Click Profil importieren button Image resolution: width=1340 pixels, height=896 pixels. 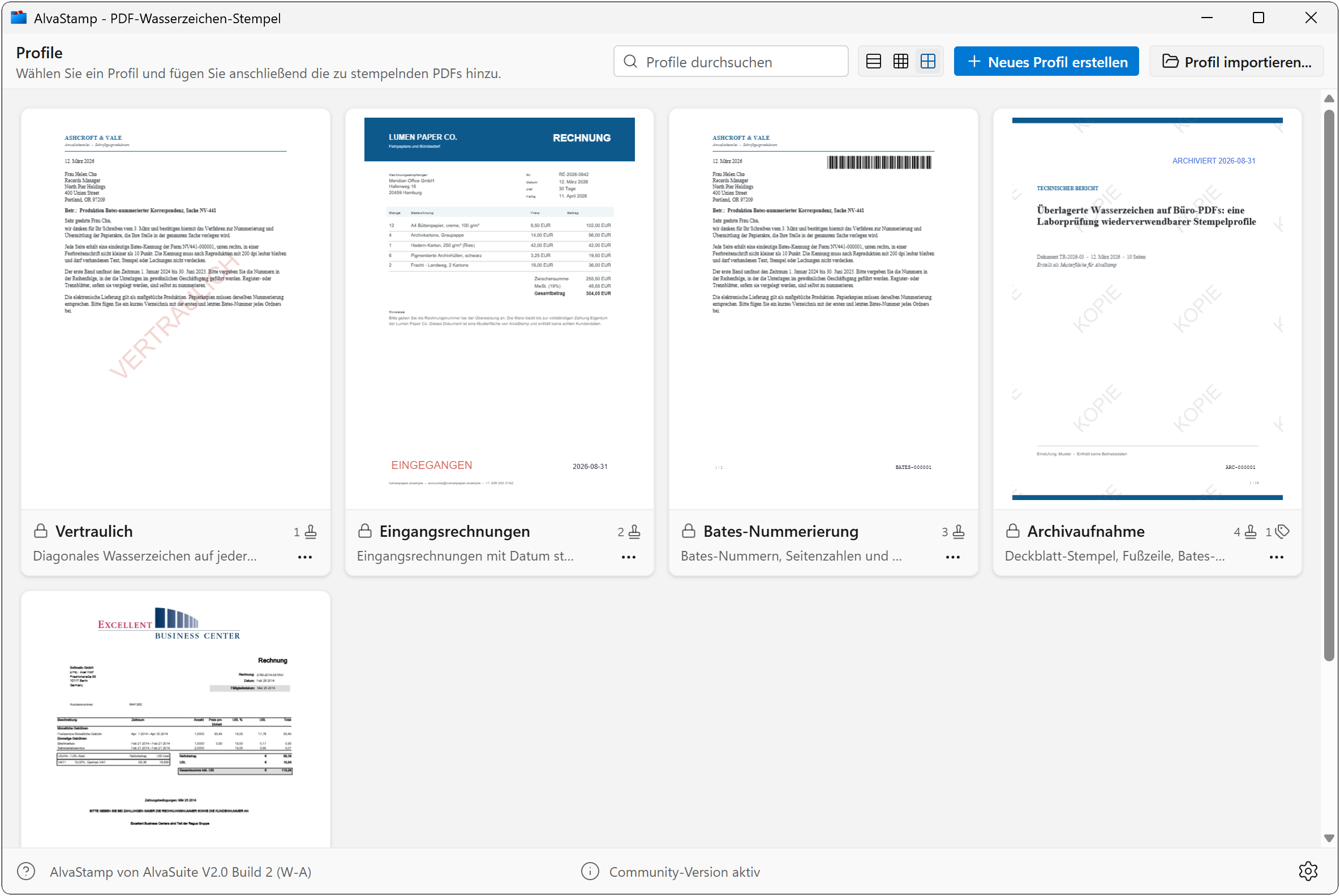[x=1236, y=61]
